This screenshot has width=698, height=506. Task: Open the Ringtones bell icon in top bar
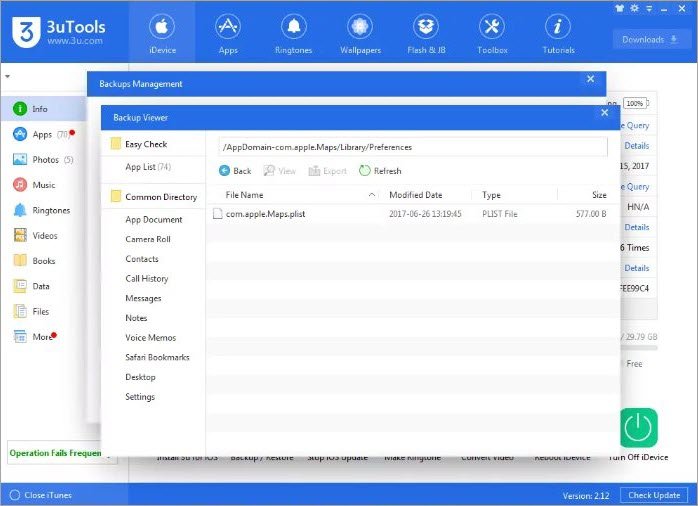click(x=294, y=33)
